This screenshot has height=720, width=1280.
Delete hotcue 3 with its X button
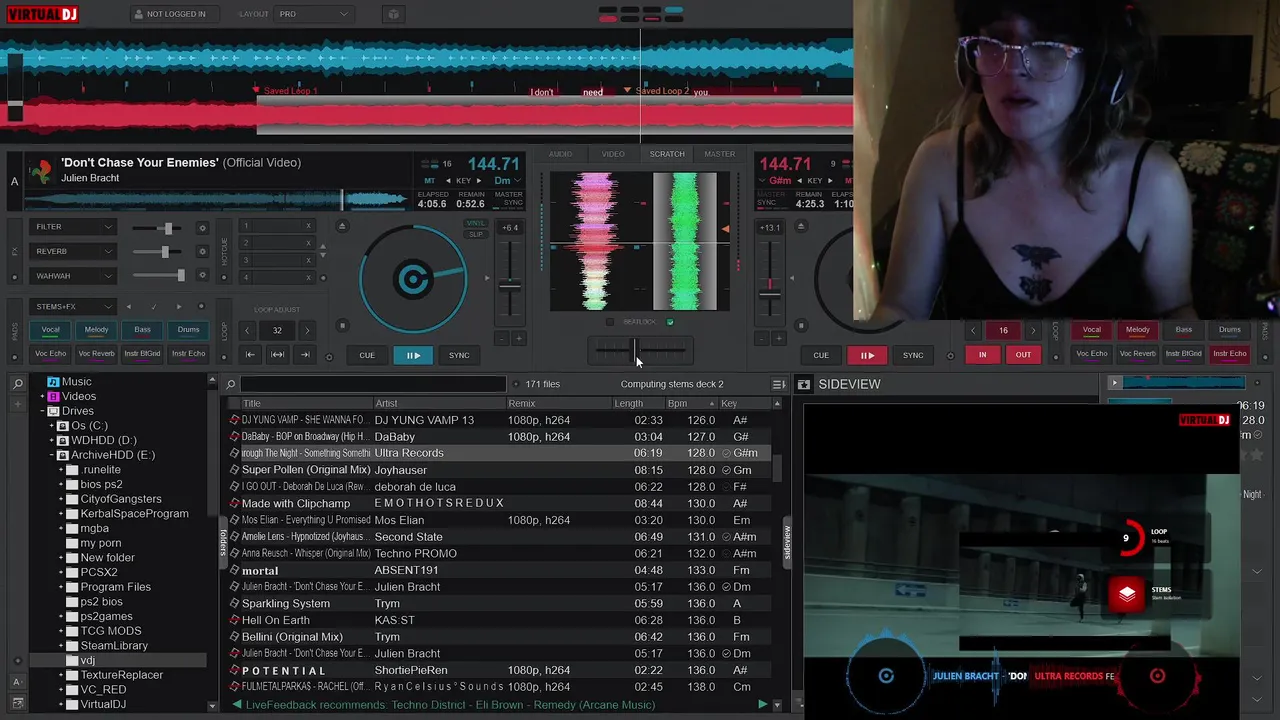[308, 259]
